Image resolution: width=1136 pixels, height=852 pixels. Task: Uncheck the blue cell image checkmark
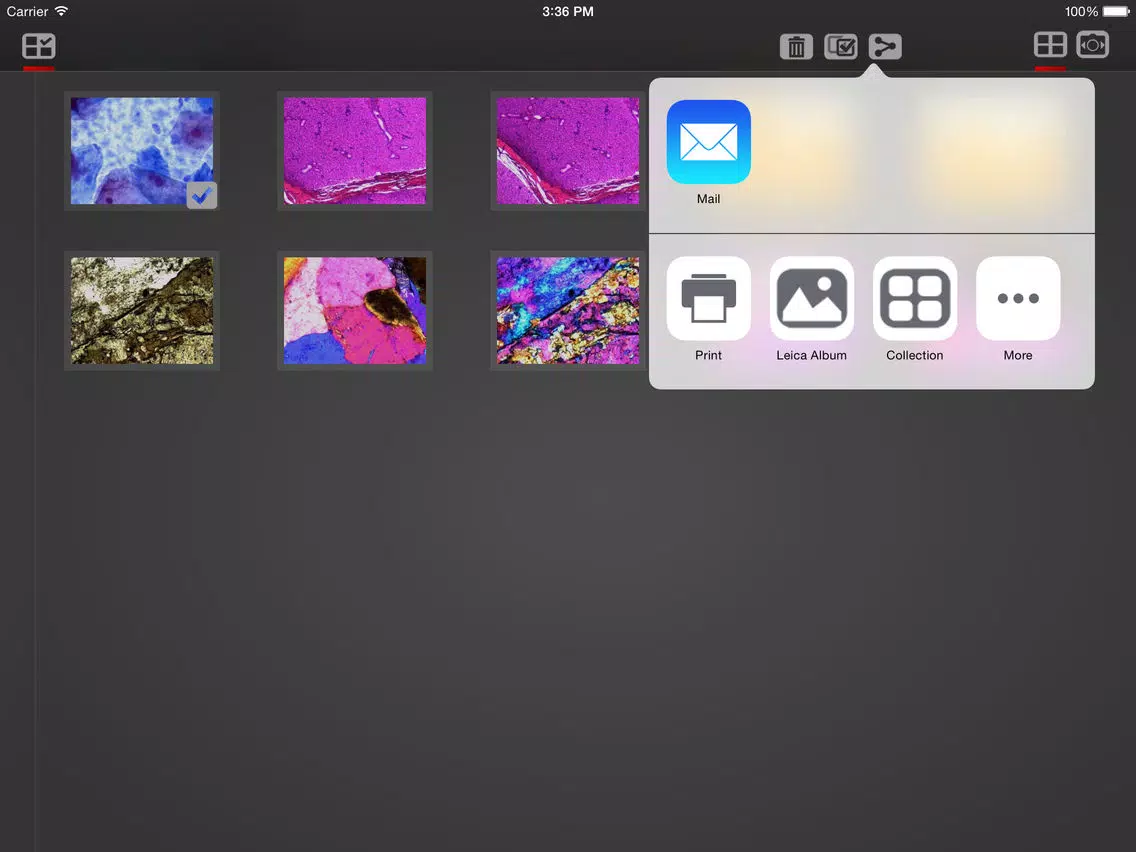pos(201,195)
